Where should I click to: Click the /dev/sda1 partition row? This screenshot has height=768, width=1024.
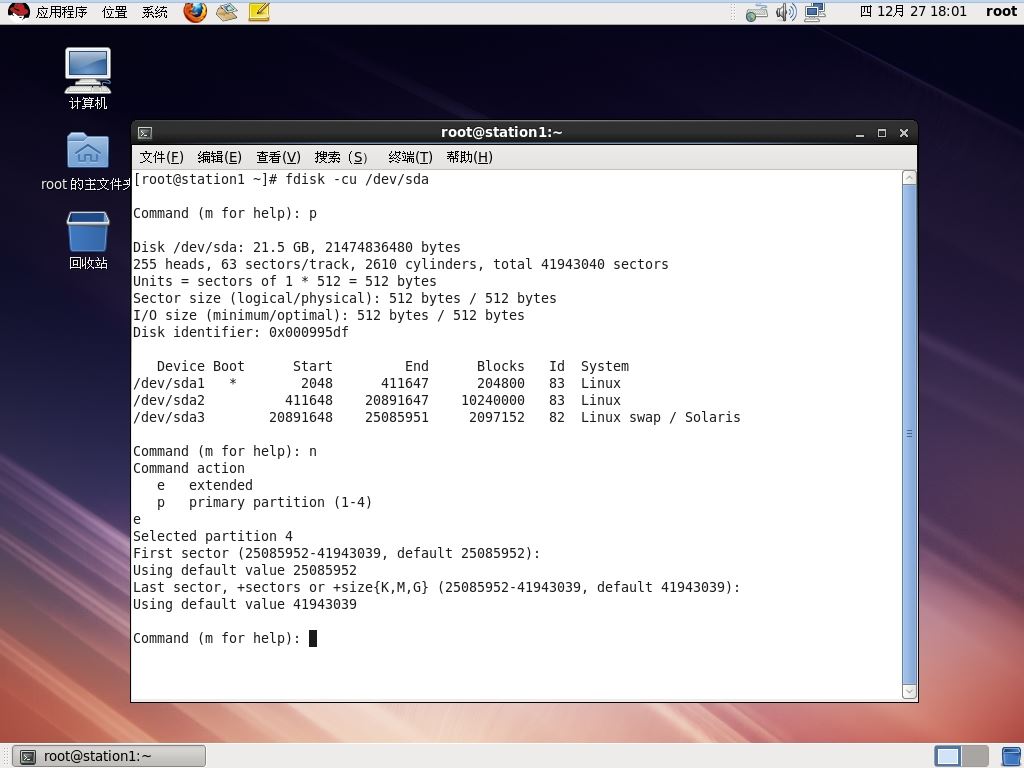pos(377,383)
